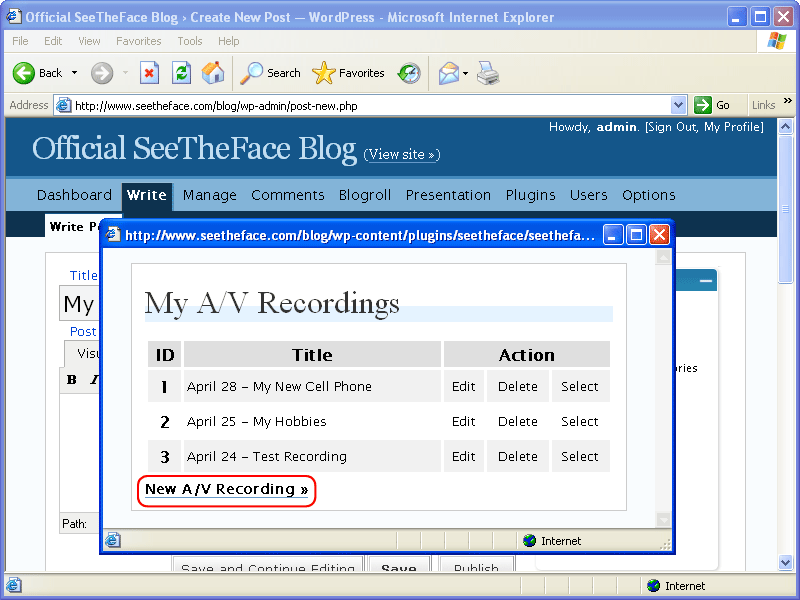
Task: Open History clock icon
Action: [x=409, y=73]
